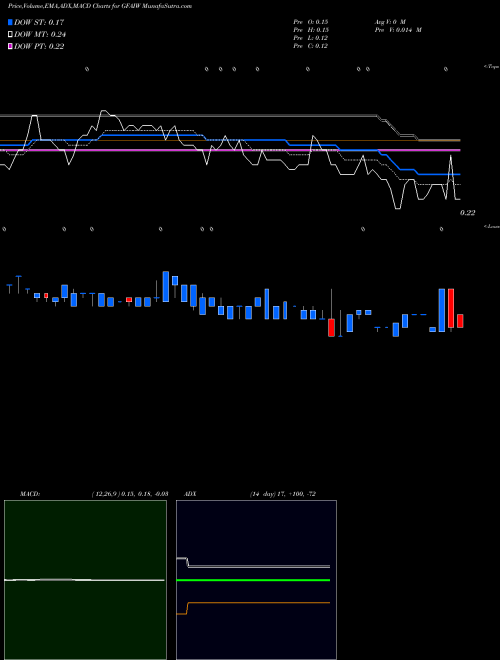Select the 'DOW ST: 0.17' legend label
Image resolution: width=500 pixels, height=660 pixels.
point(39,22)
